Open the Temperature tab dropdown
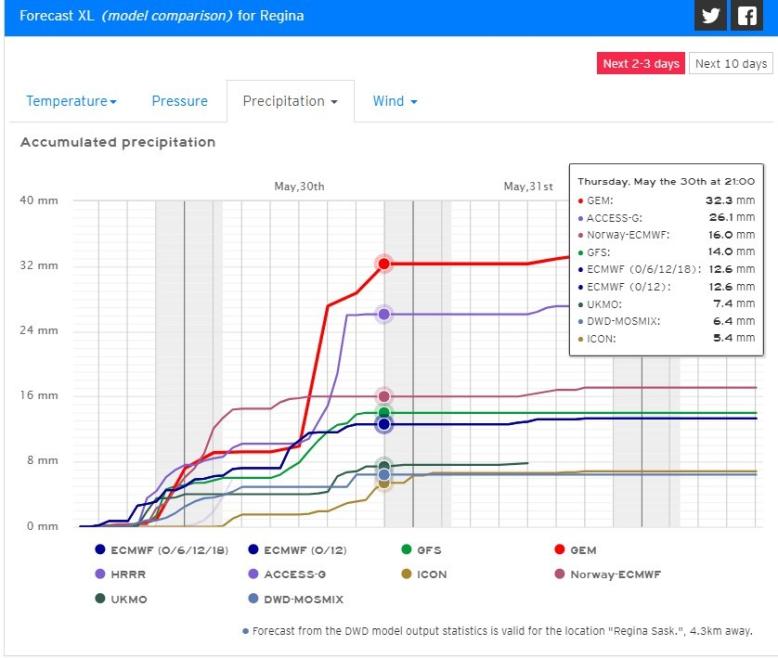This screenshot has width=778, height=658. pos(71,101)
